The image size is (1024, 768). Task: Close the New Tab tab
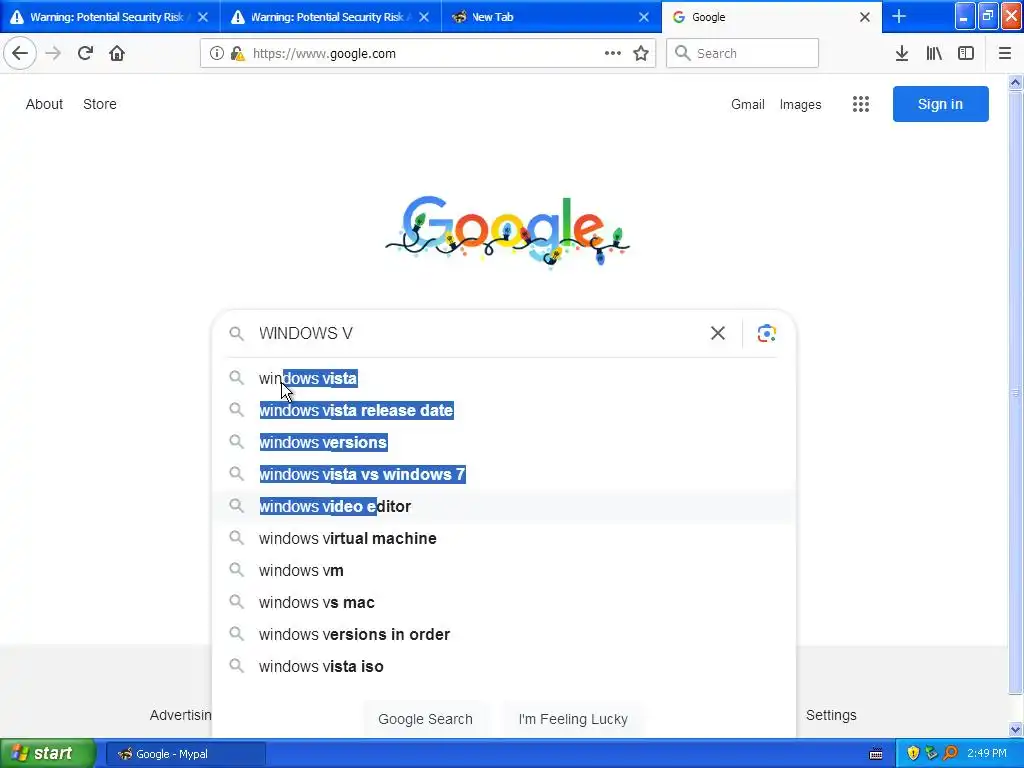644,17
